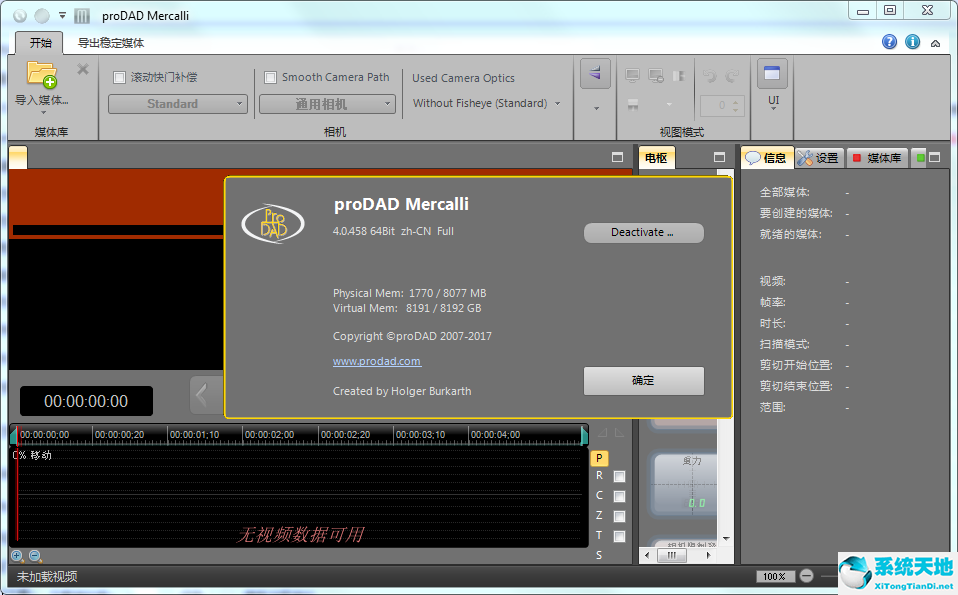
Task: Click the timeline zoom in magnifier
Action: 17,556
